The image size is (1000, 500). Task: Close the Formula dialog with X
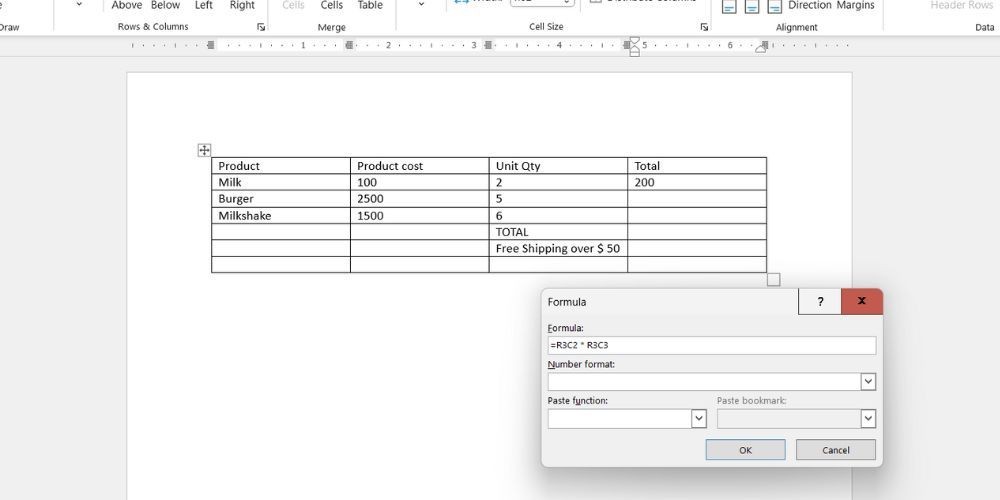coord(862,301)
